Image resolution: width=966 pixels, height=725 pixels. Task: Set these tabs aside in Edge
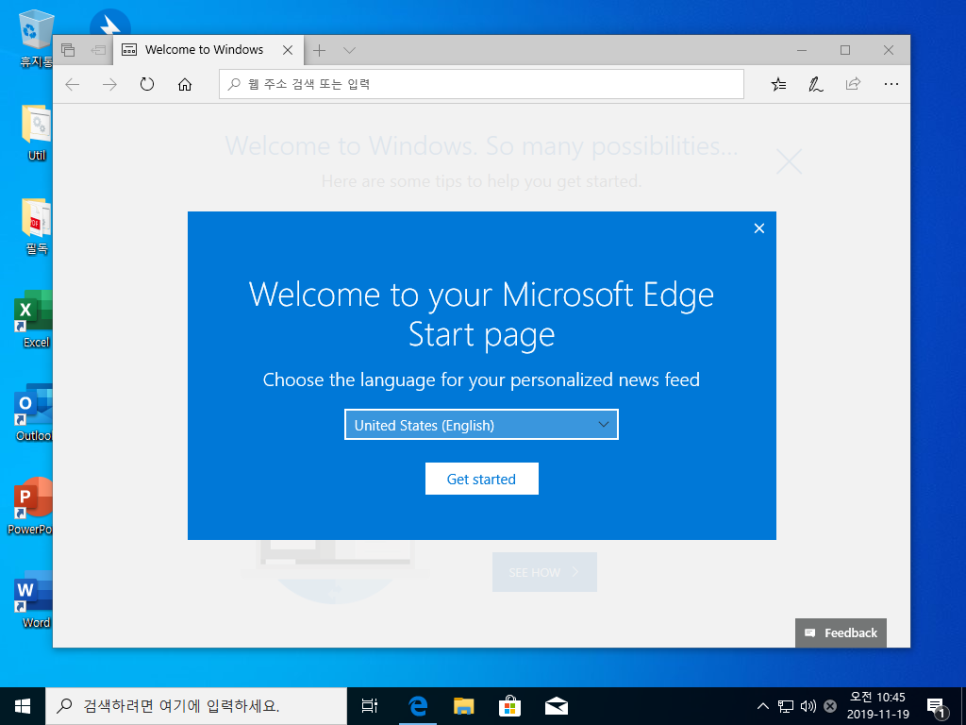coord(98,50)
